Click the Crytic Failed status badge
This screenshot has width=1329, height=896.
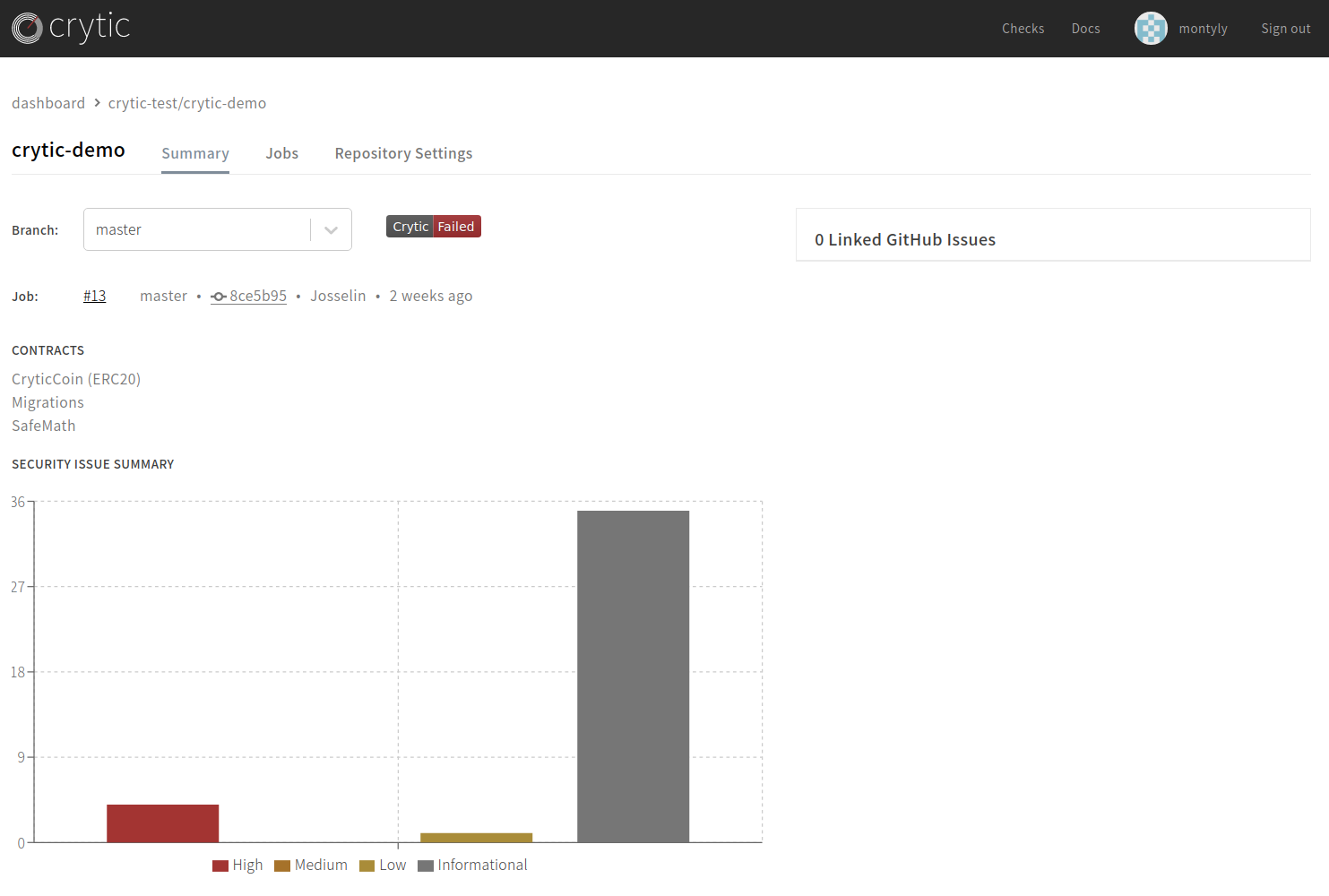[433, 226]
